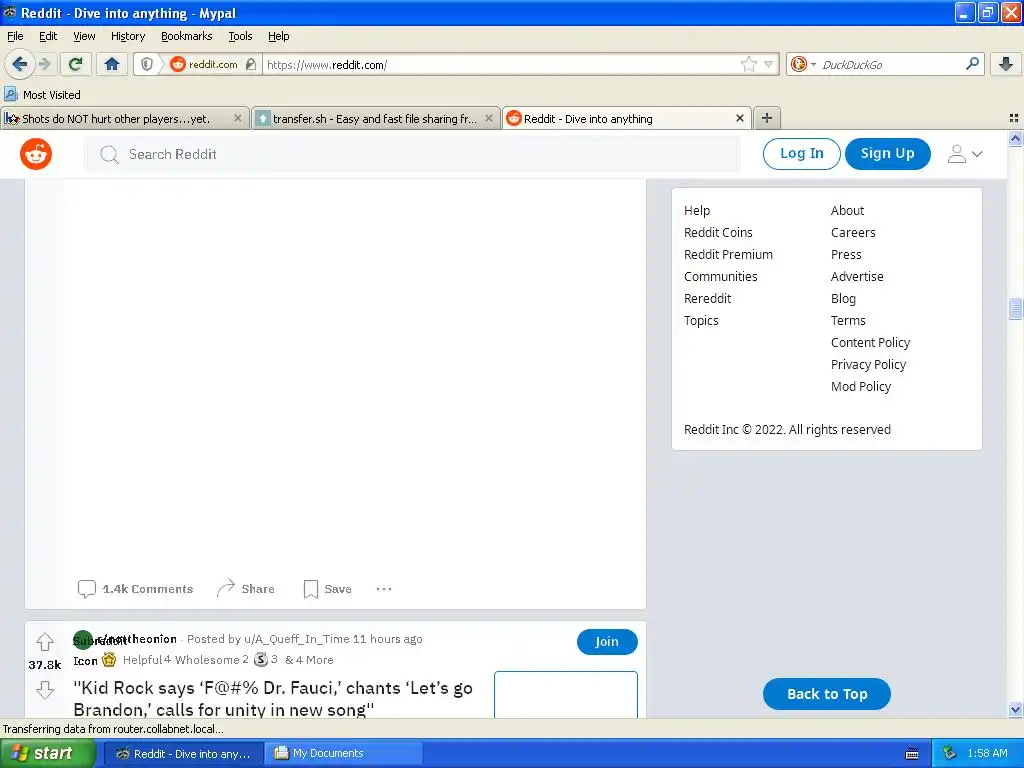Close the transfer.sh tab
The image size is (1024, 768).
488,118
